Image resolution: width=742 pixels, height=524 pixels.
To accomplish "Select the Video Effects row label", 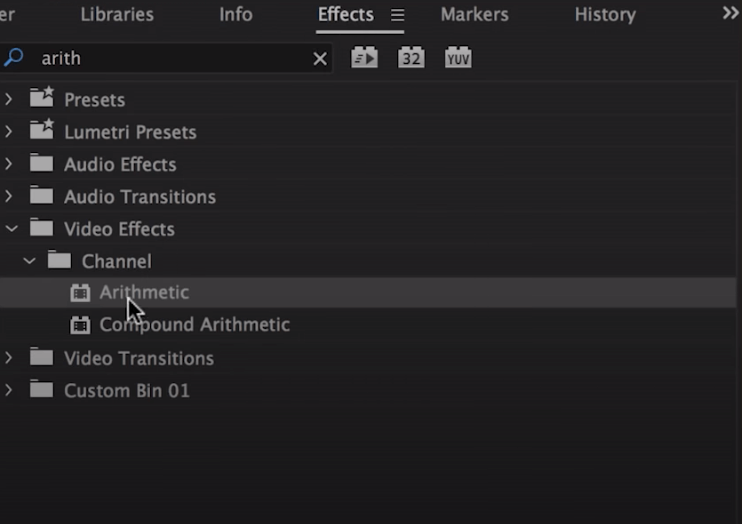I will (x=119, y=229).
